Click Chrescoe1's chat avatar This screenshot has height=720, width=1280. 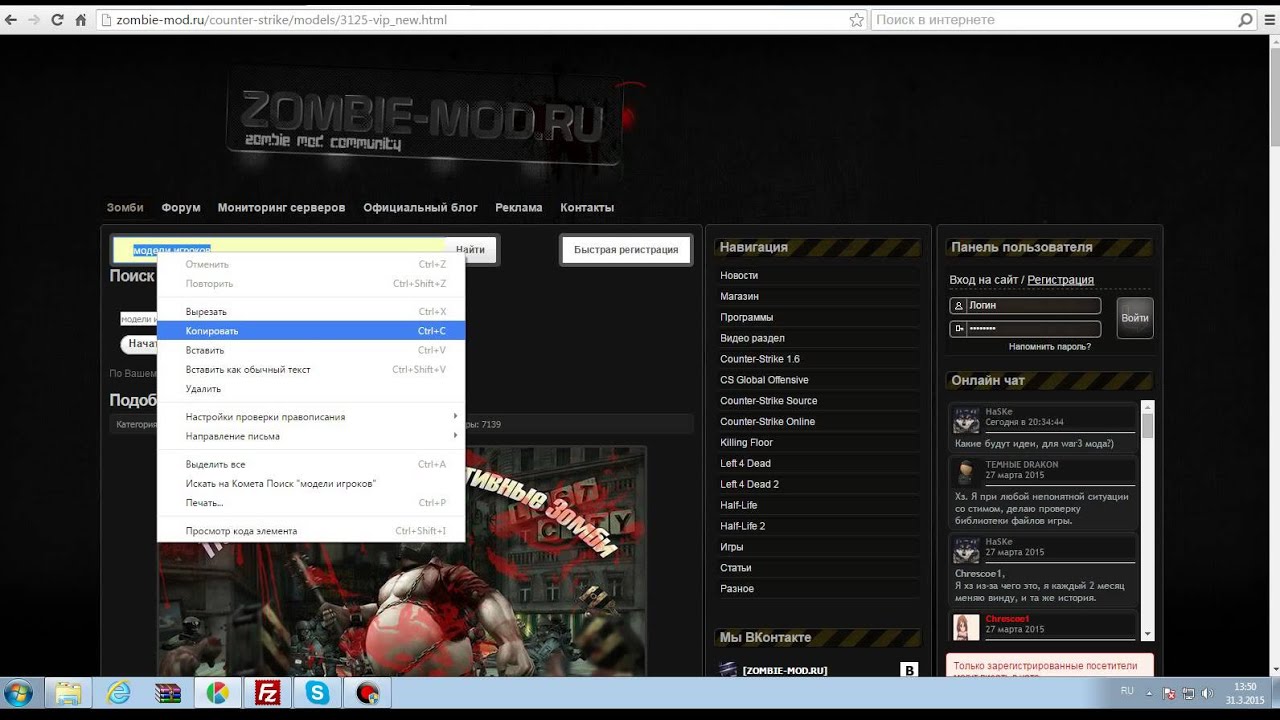point(966,627)
